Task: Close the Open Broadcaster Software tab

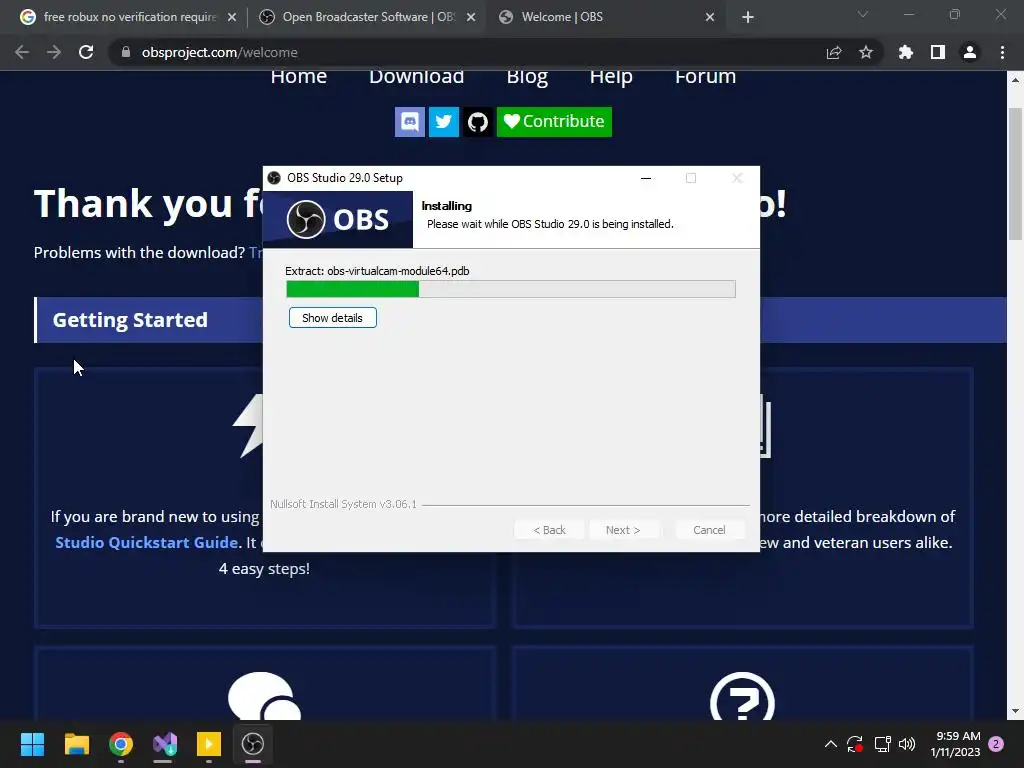Action: pyautogui.click(x=471, y=18)
